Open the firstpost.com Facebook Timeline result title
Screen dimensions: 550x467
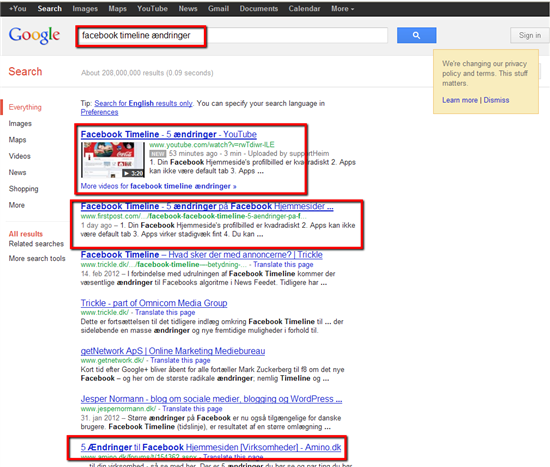[207, 206]
